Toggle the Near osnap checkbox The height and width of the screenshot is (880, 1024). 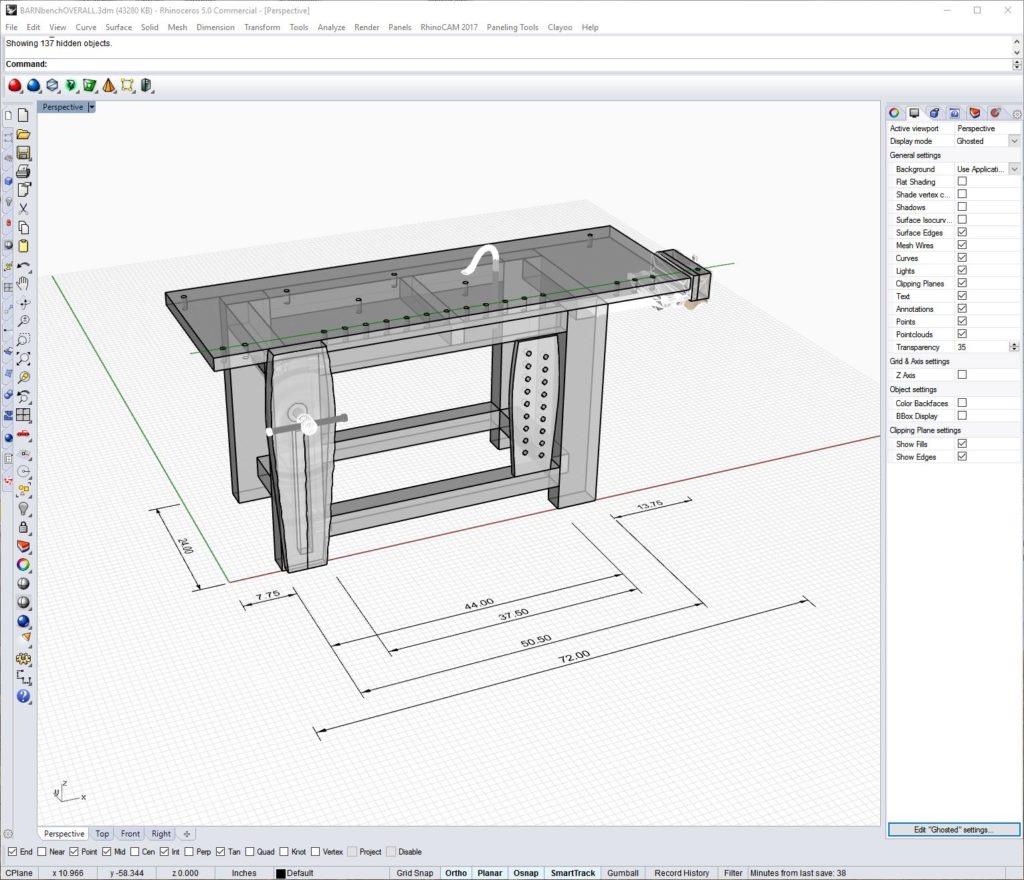tap(41, 852)
